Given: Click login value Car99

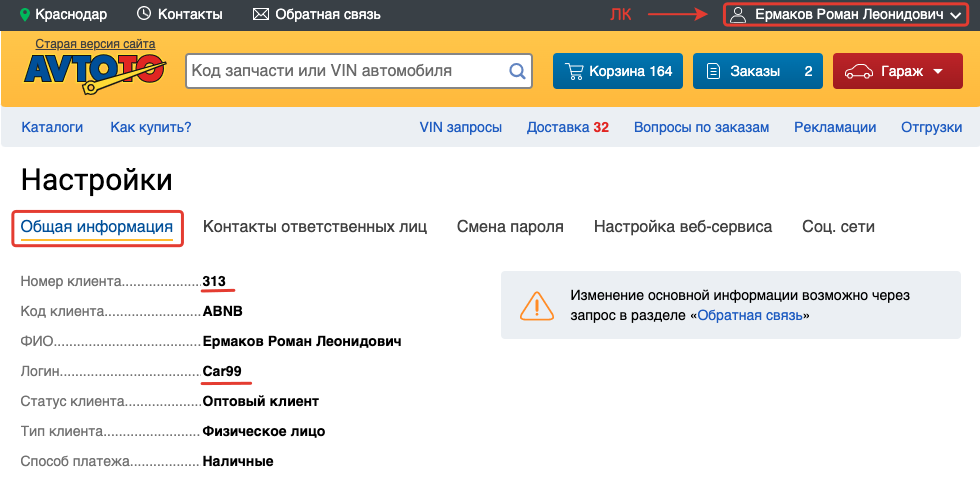Looking at the screenshot, I should [x=222, y=371].
